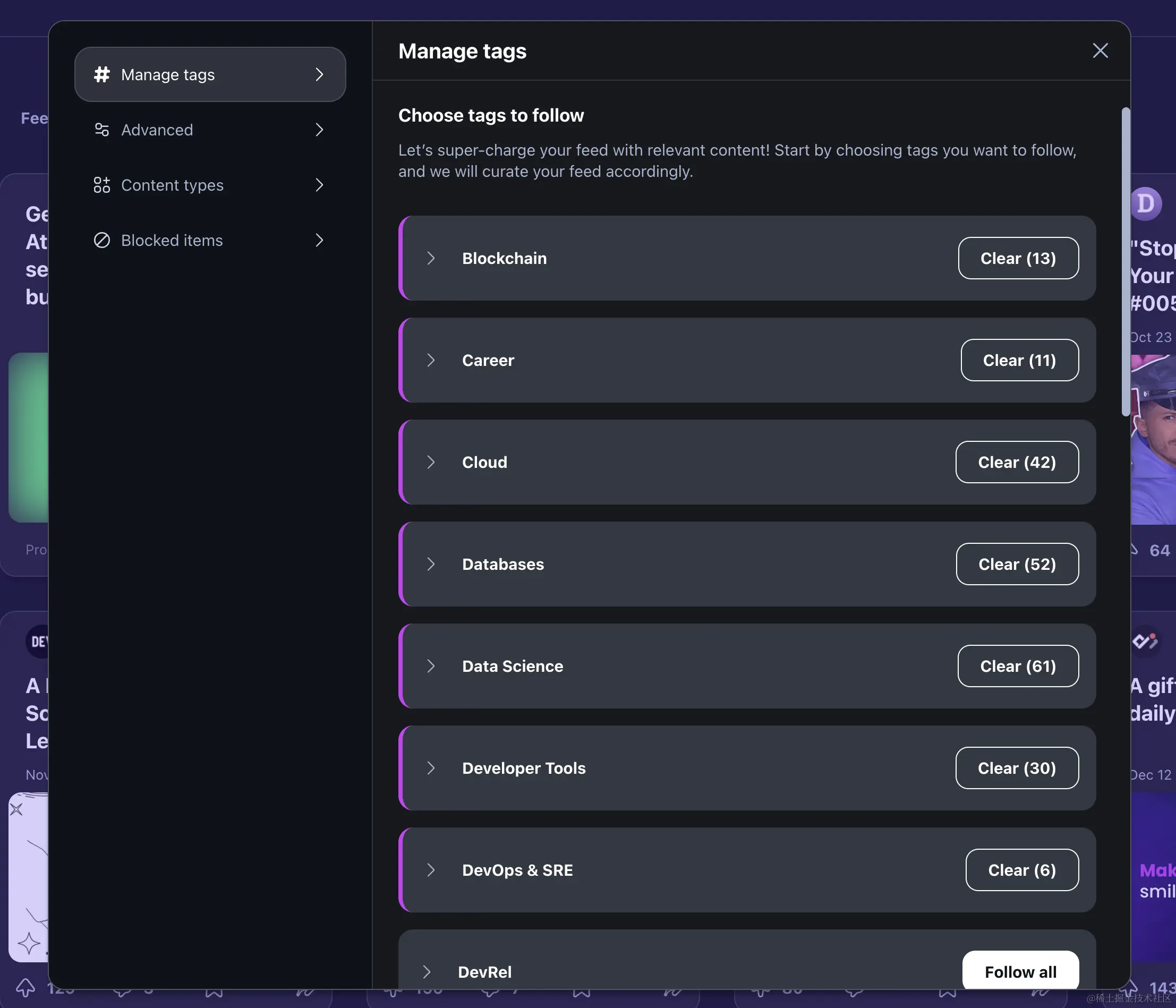Clear the 52 followed Databases tags
This screenshot has width=1176, height=1008.
[x=1017, y=564]
